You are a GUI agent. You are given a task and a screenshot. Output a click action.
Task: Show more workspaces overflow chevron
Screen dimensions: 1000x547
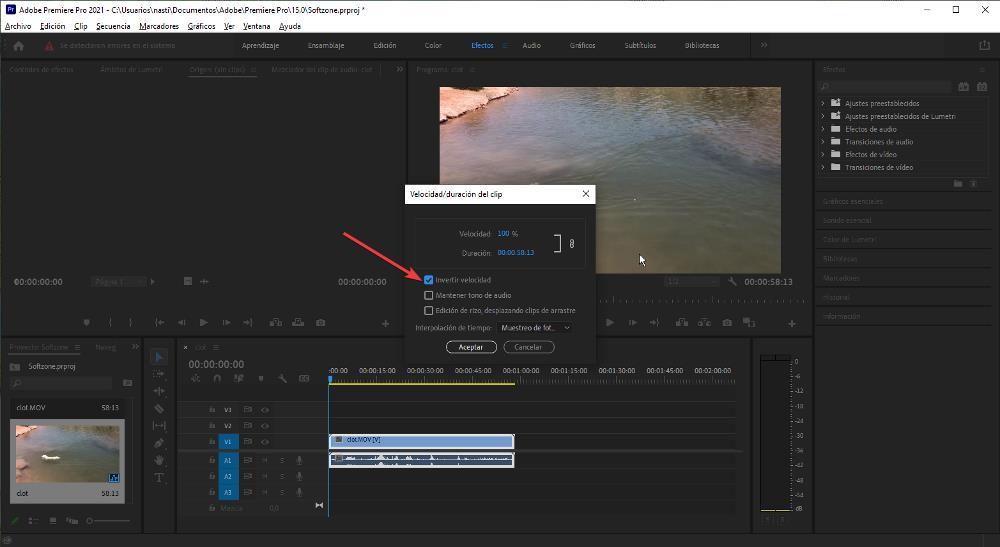(763, 45)
